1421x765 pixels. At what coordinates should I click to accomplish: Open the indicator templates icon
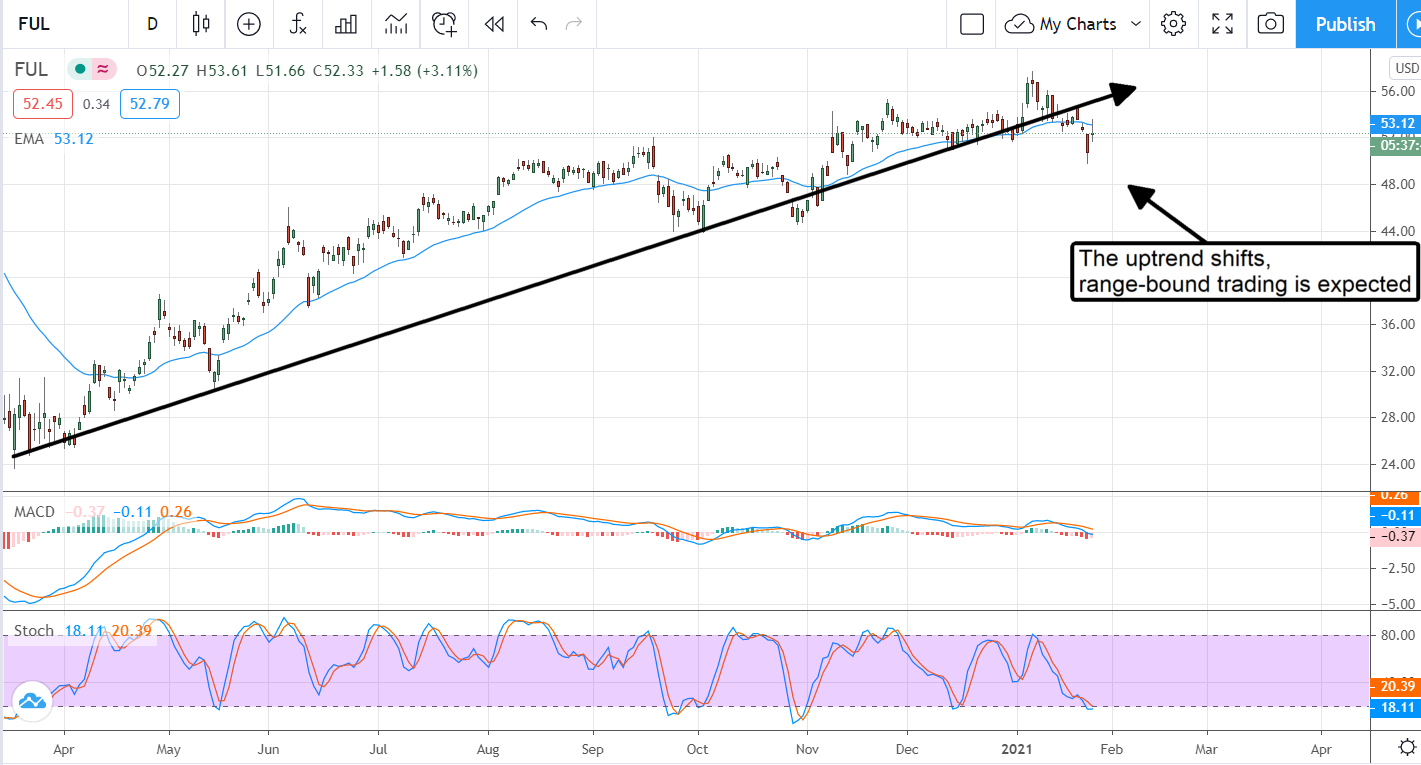[396, 24]
